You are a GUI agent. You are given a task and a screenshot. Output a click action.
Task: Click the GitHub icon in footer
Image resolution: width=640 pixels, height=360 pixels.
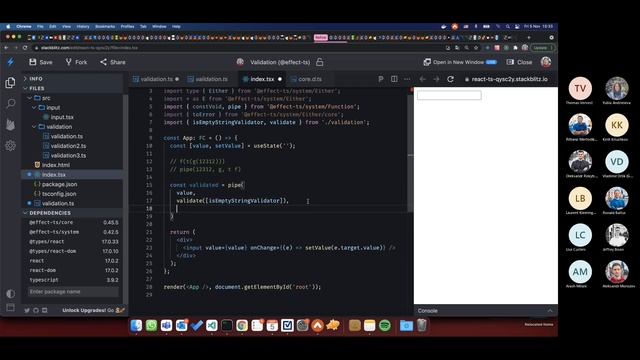click(36, 311)
